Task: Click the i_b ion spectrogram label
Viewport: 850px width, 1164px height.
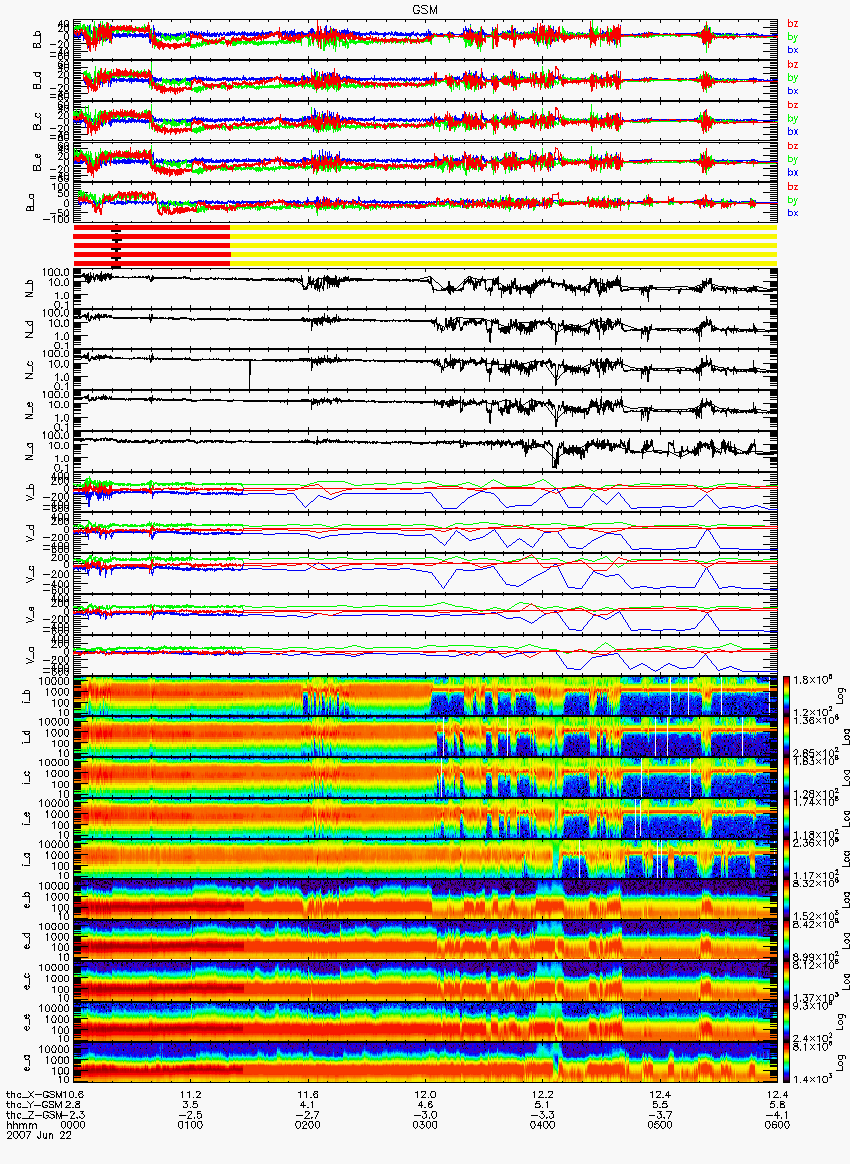Action: (24, 696)
